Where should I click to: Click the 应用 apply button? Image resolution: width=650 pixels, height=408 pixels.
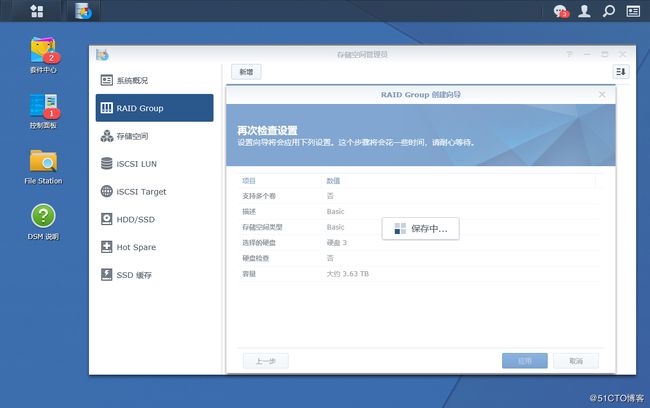click(524, 361)
